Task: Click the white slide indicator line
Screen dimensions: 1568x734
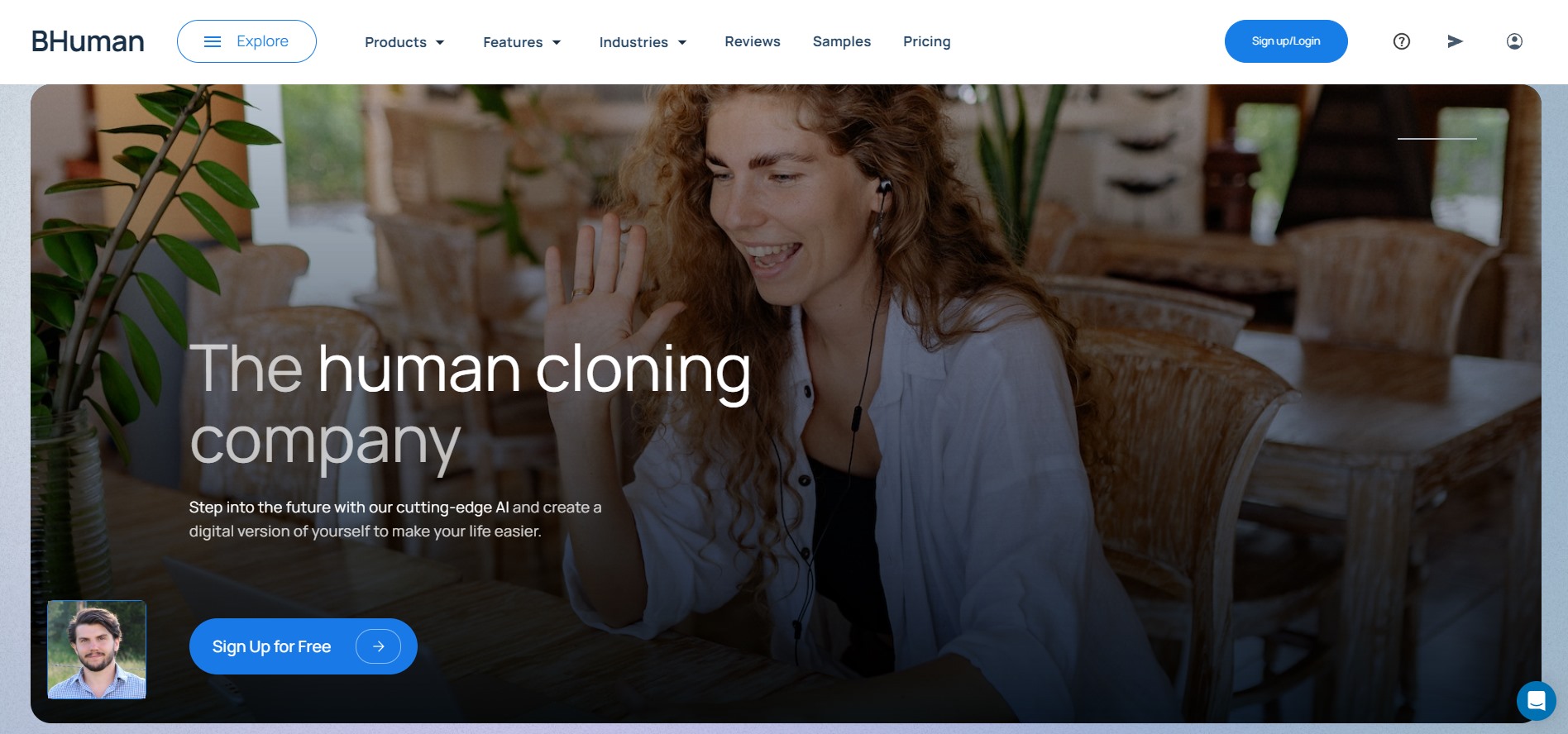Action: 1437,139
